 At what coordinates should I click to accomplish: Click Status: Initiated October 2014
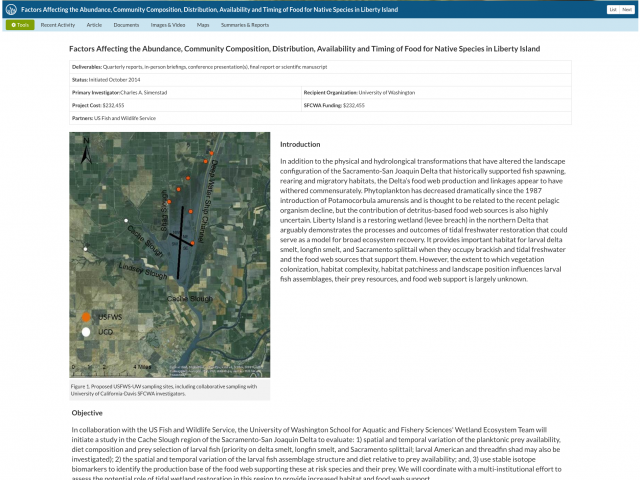pyautogui.click(x=106, y=80)
